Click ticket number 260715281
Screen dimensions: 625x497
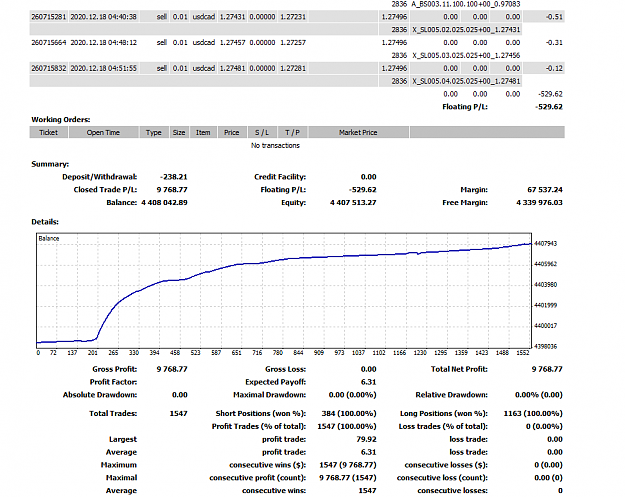pos(49,17)
